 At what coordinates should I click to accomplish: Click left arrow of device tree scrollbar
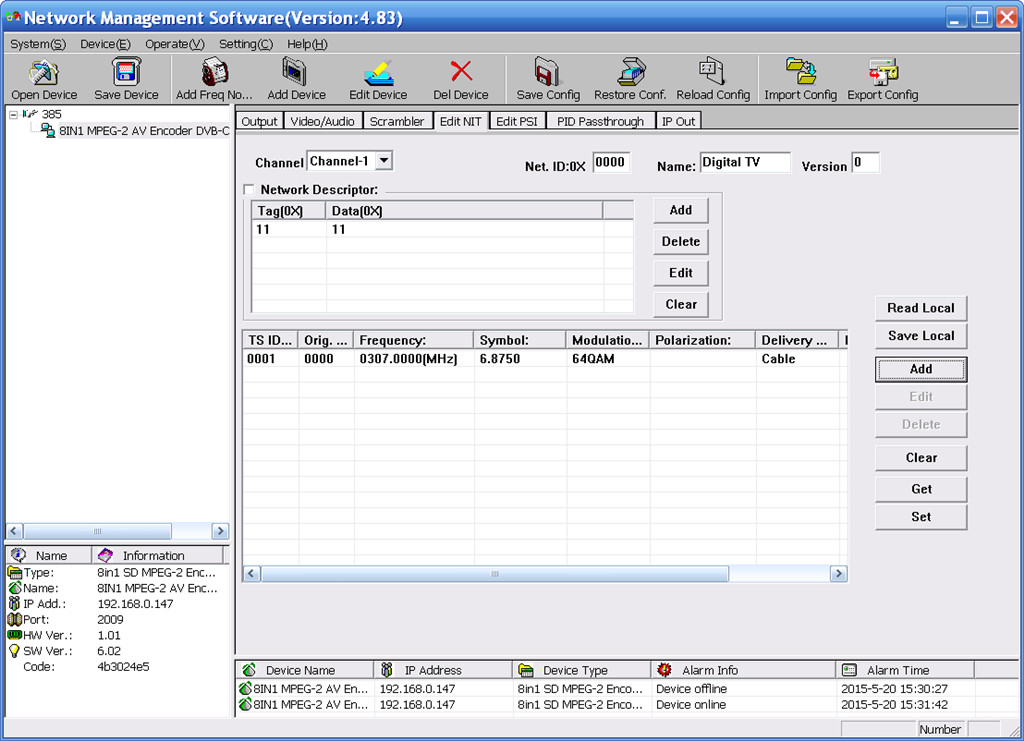(14, 531)
